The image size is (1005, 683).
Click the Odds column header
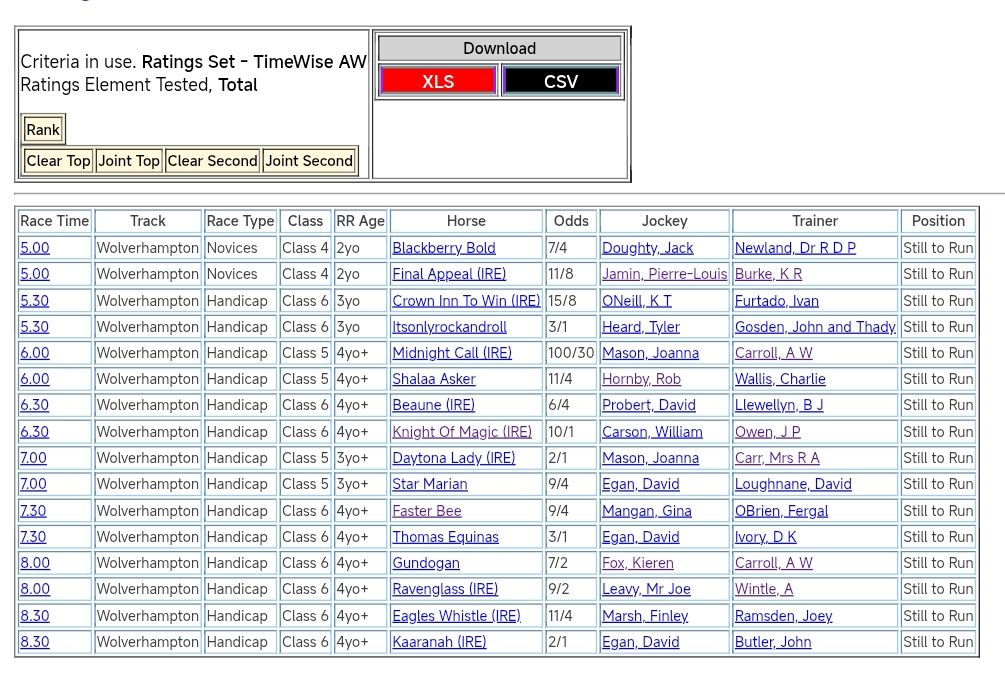(x=571, y=221)
